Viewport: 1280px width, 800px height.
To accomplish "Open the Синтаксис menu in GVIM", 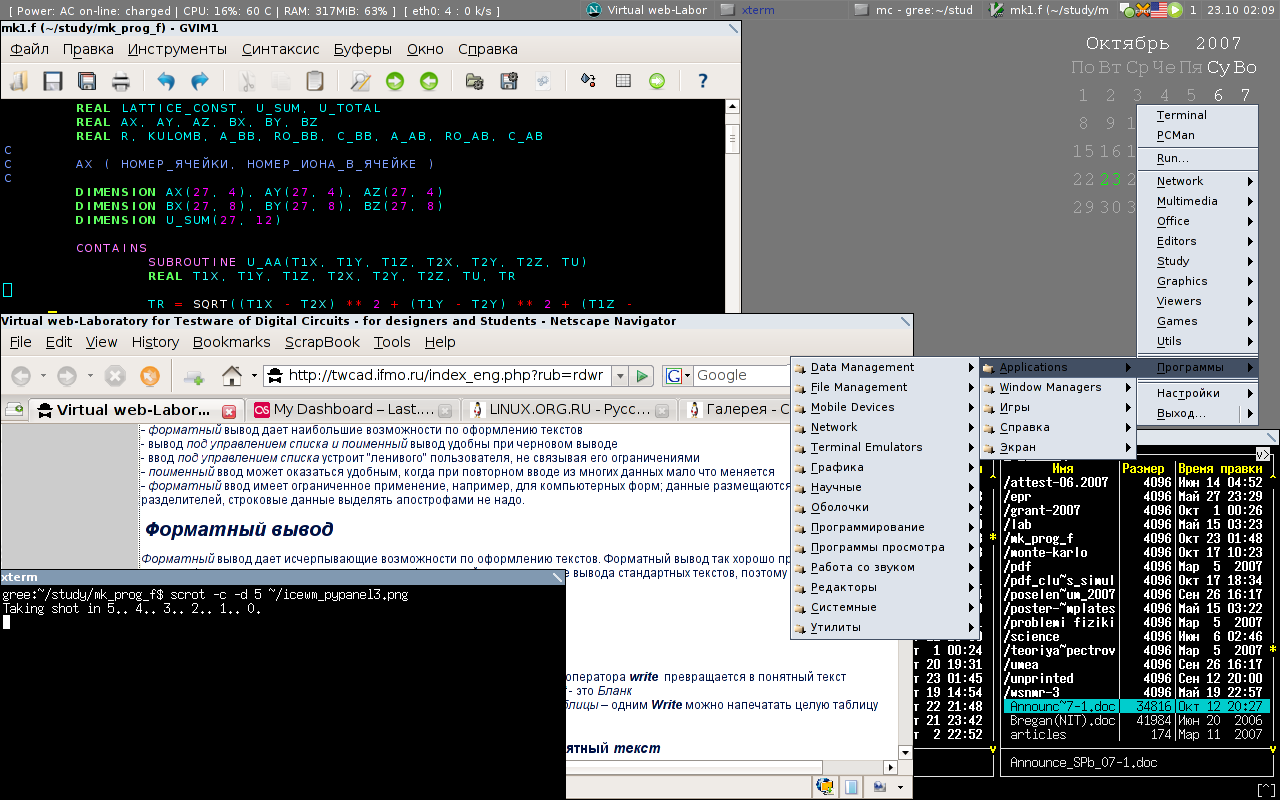I will click(x=280, y=49).
